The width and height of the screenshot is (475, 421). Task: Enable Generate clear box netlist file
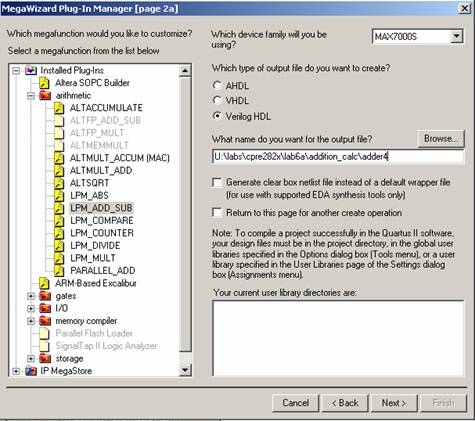[217, 182]
